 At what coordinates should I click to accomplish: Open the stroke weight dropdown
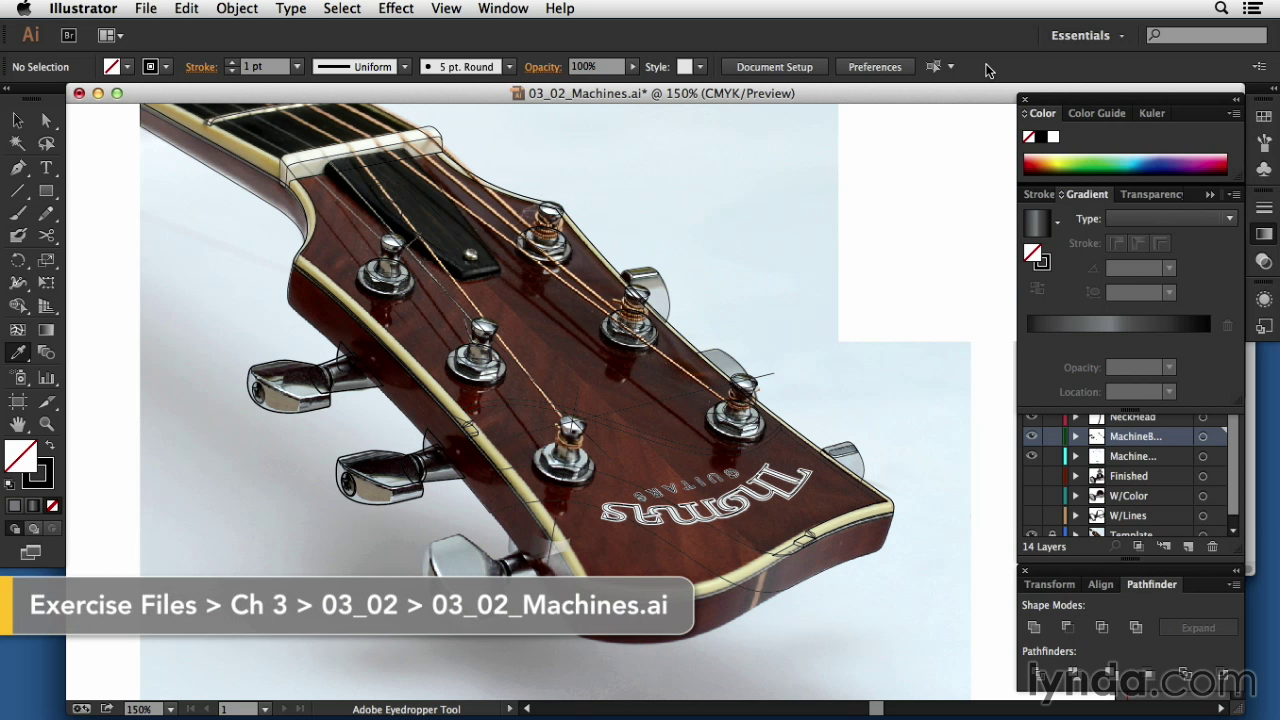(297, 67)
